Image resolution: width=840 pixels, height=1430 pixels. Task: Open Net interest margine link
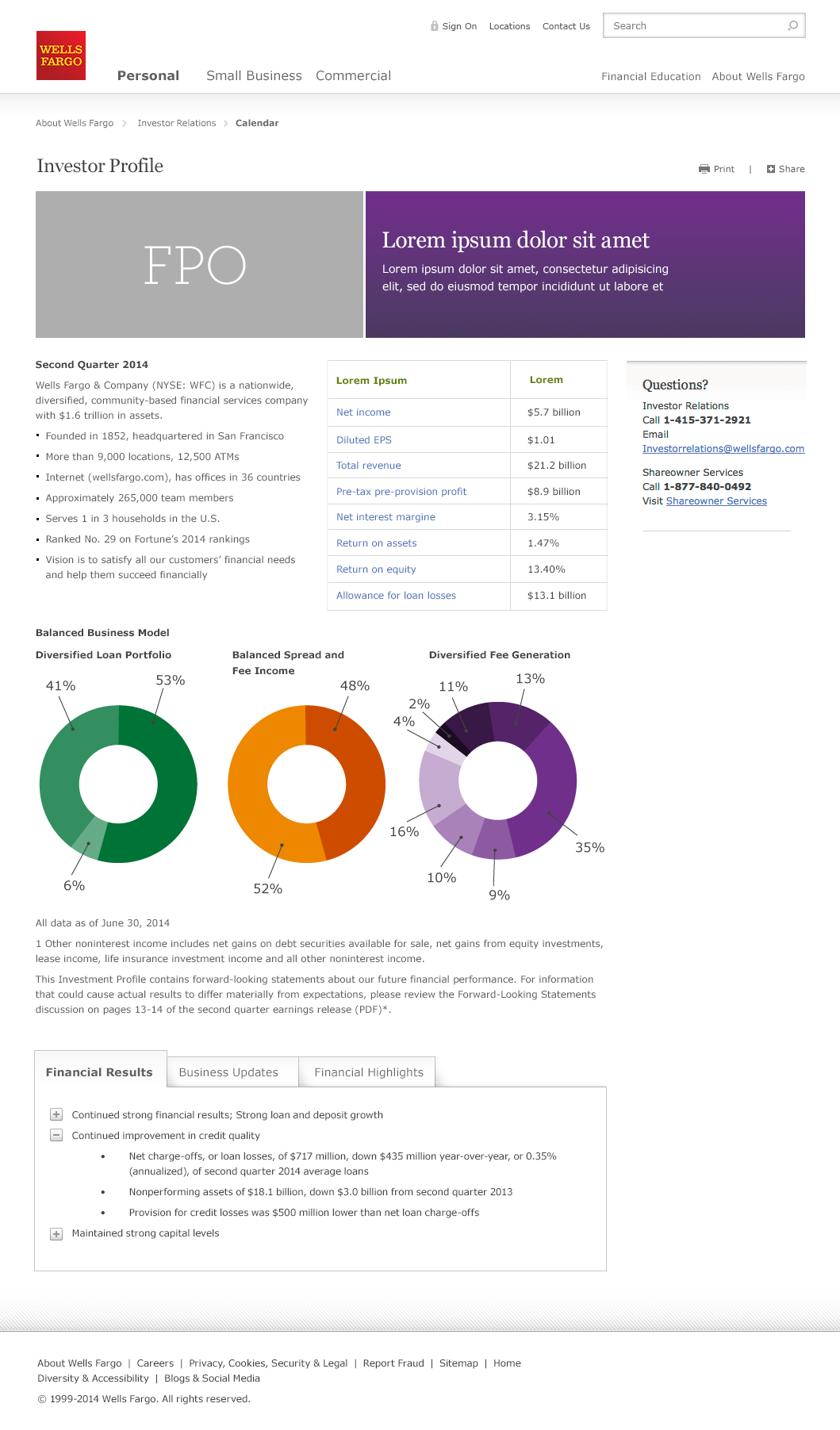[x=385, y=517]
